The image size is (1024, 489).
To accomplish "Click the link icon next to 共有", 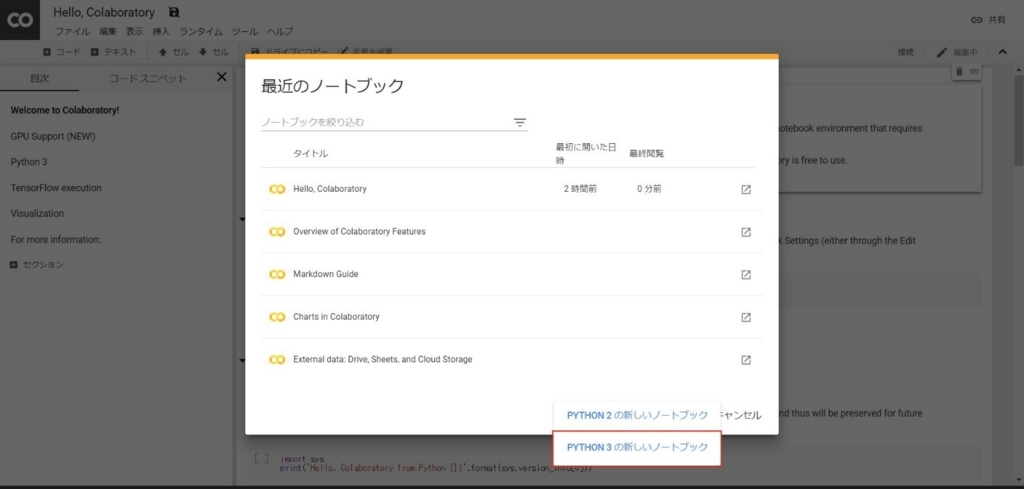I will (x=976, y=20).
